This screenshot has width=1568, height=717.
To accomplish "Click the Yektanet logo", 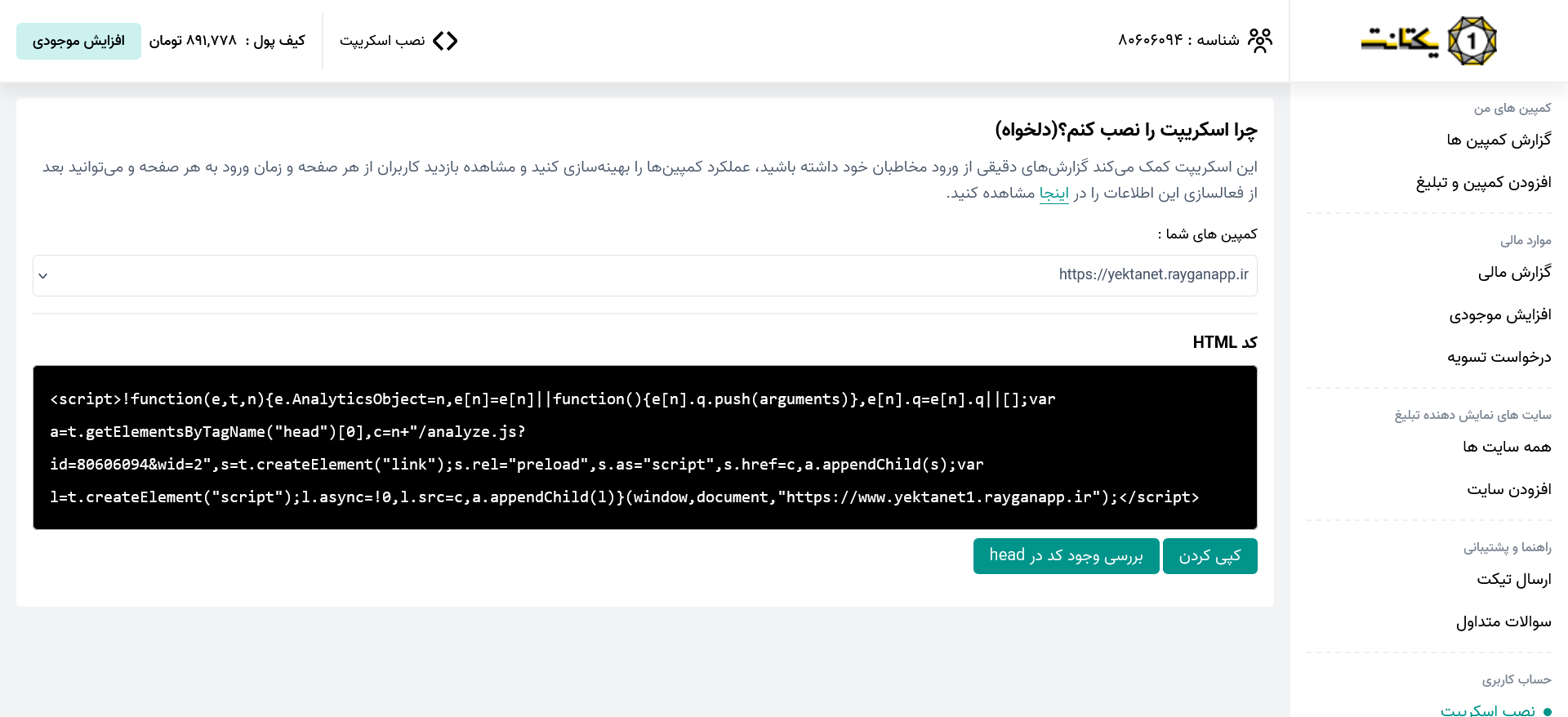I will tap(1428, 41).
